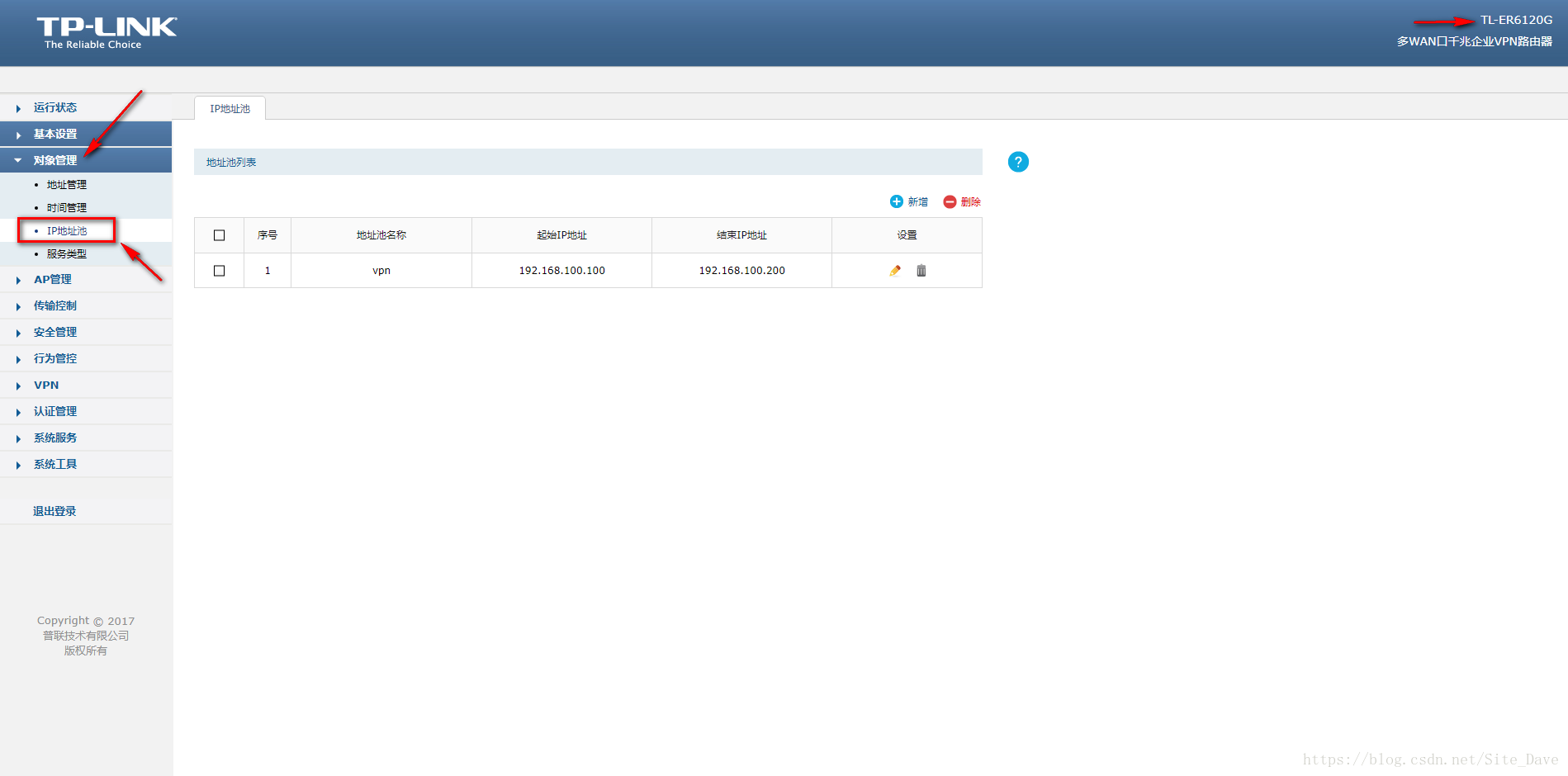This screenshot has width=1568, height=776.
Task: Expand the 行为管控 menu arrow
Action: tap(18, 359)
